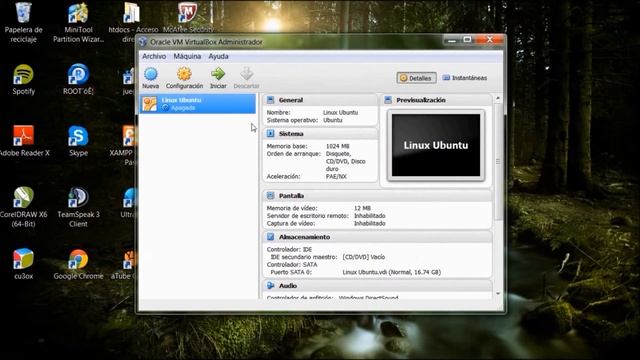Click '[CD/DVD] Vacío' entry
Viewport: 640px width, 360px height.
364,257
